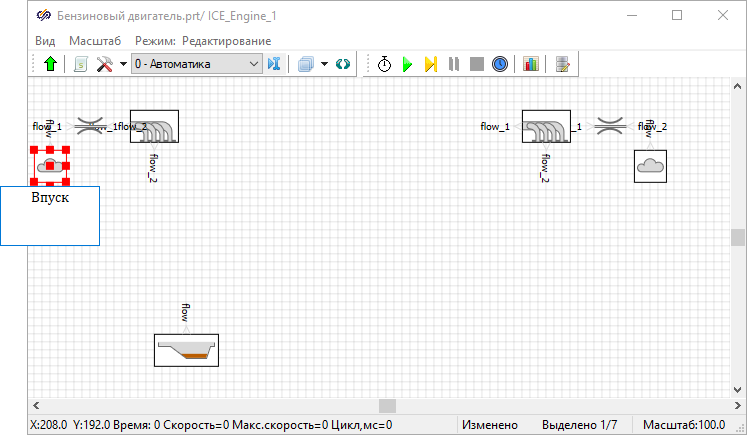Expand arrow next to stacked windows icon
The width and height of the screenshot is (747, 435).
point(324,64)
